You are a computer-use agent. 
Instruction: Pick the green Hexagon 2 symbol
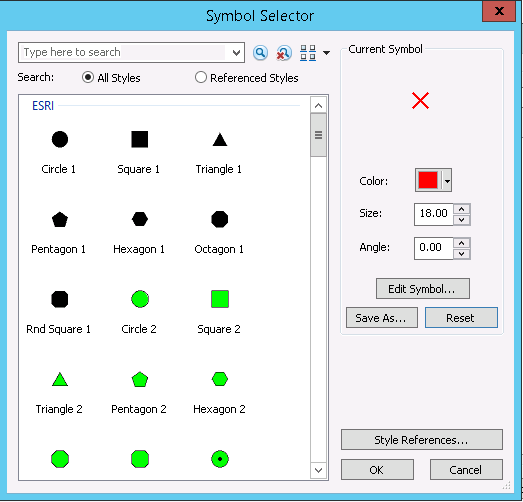(220, 379)
